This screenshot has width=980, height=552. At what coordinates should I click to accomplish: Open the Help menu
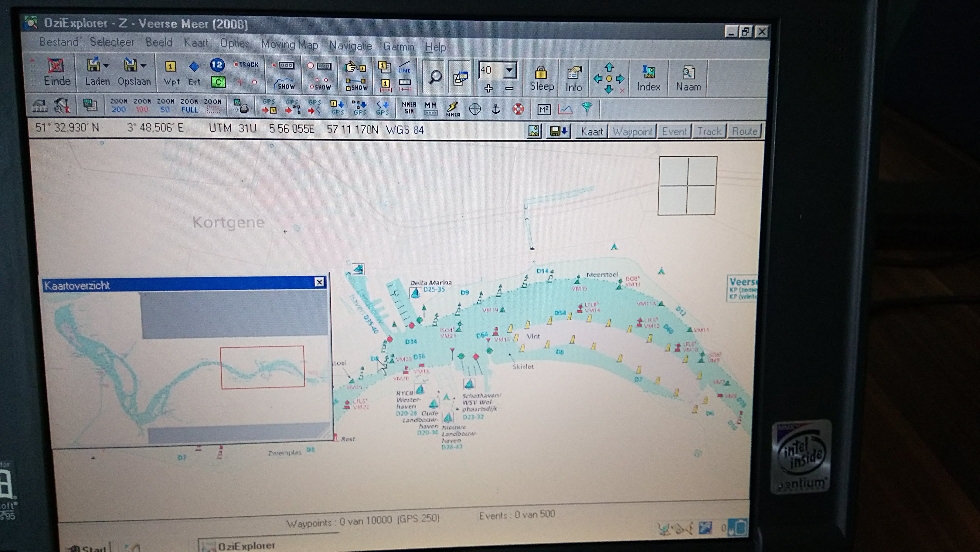pyautogui.click(x=436, y=47)
